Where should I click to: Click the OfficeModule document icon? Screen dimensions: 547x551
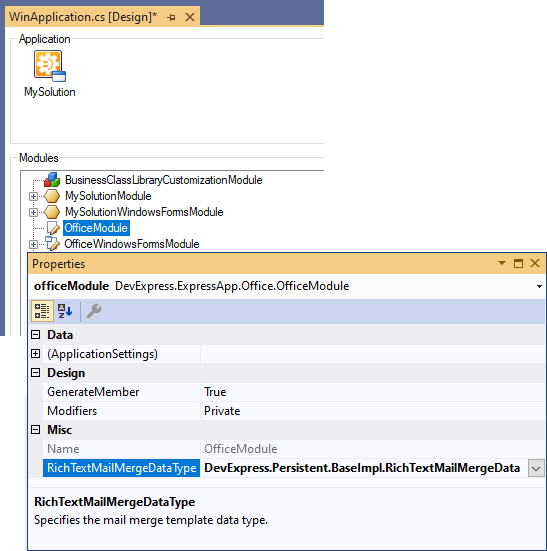pos(53,228)
